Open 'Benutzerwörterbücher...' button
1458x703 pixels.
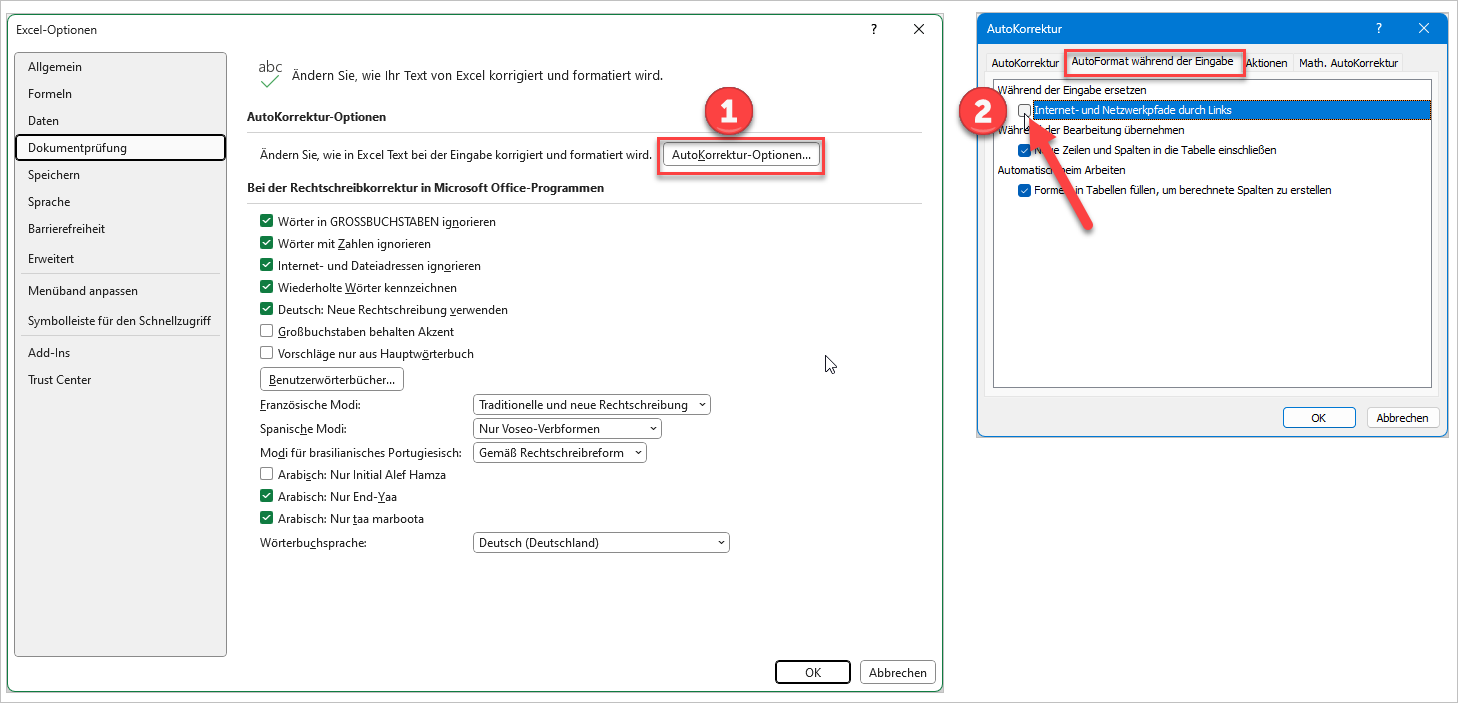pos(332,380)
